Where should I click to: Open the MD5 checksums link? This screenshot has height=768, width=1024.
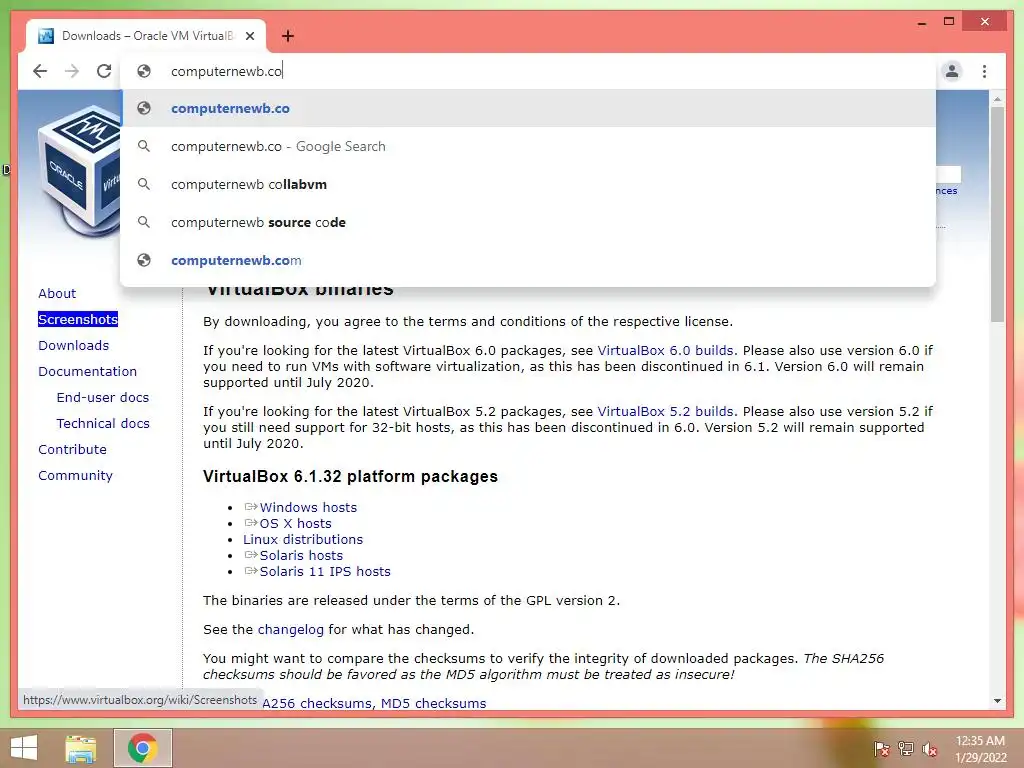pos(434,703)
